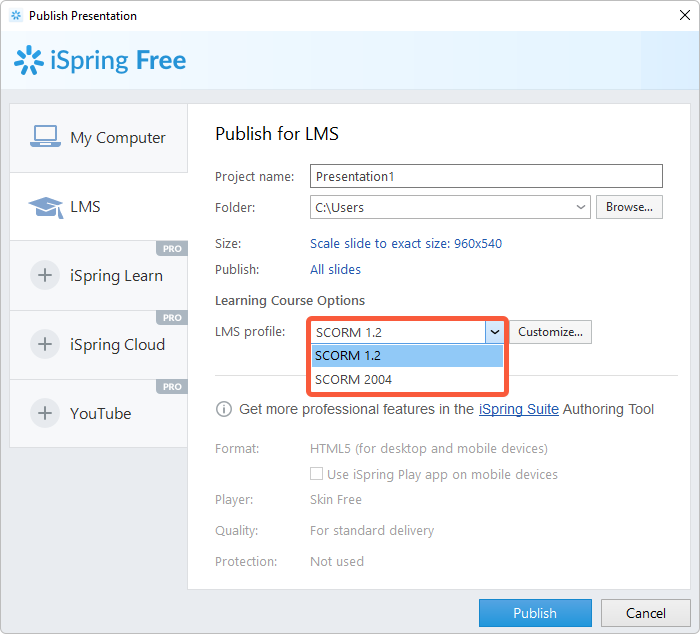Image resolution: width=700 pixels, height=634 pixels.
Task: Follow the iSpring Suite hyperlink
Action: (519, 409)
